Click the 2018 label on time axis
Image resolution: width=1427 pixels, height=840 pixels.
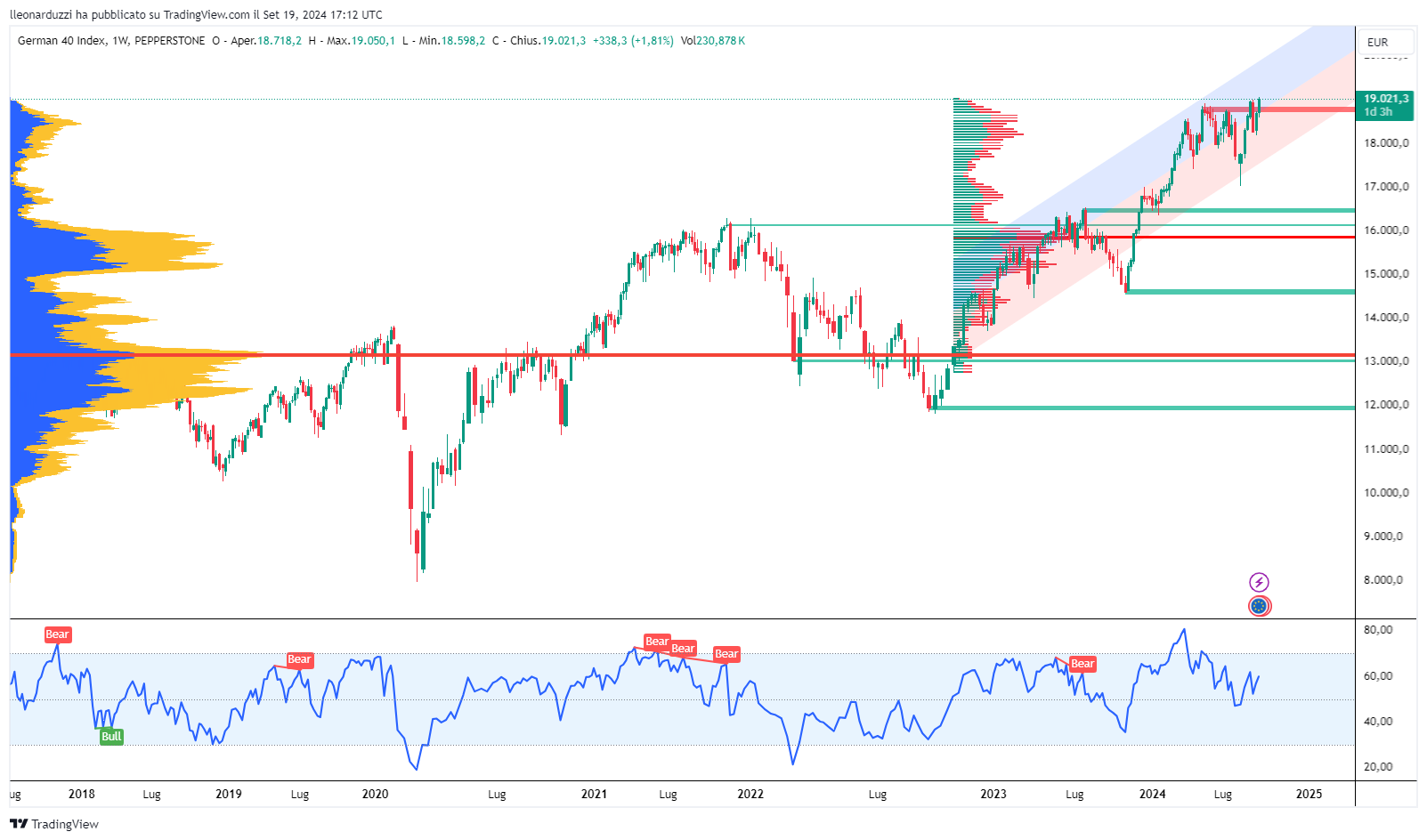coord(81,795)
